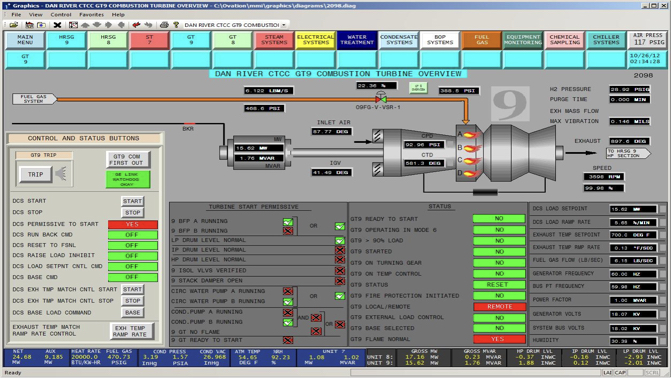The height and width of the screenshot is (378, 671).
Task: Open the Control menu
Action: (x=61, y=15)
